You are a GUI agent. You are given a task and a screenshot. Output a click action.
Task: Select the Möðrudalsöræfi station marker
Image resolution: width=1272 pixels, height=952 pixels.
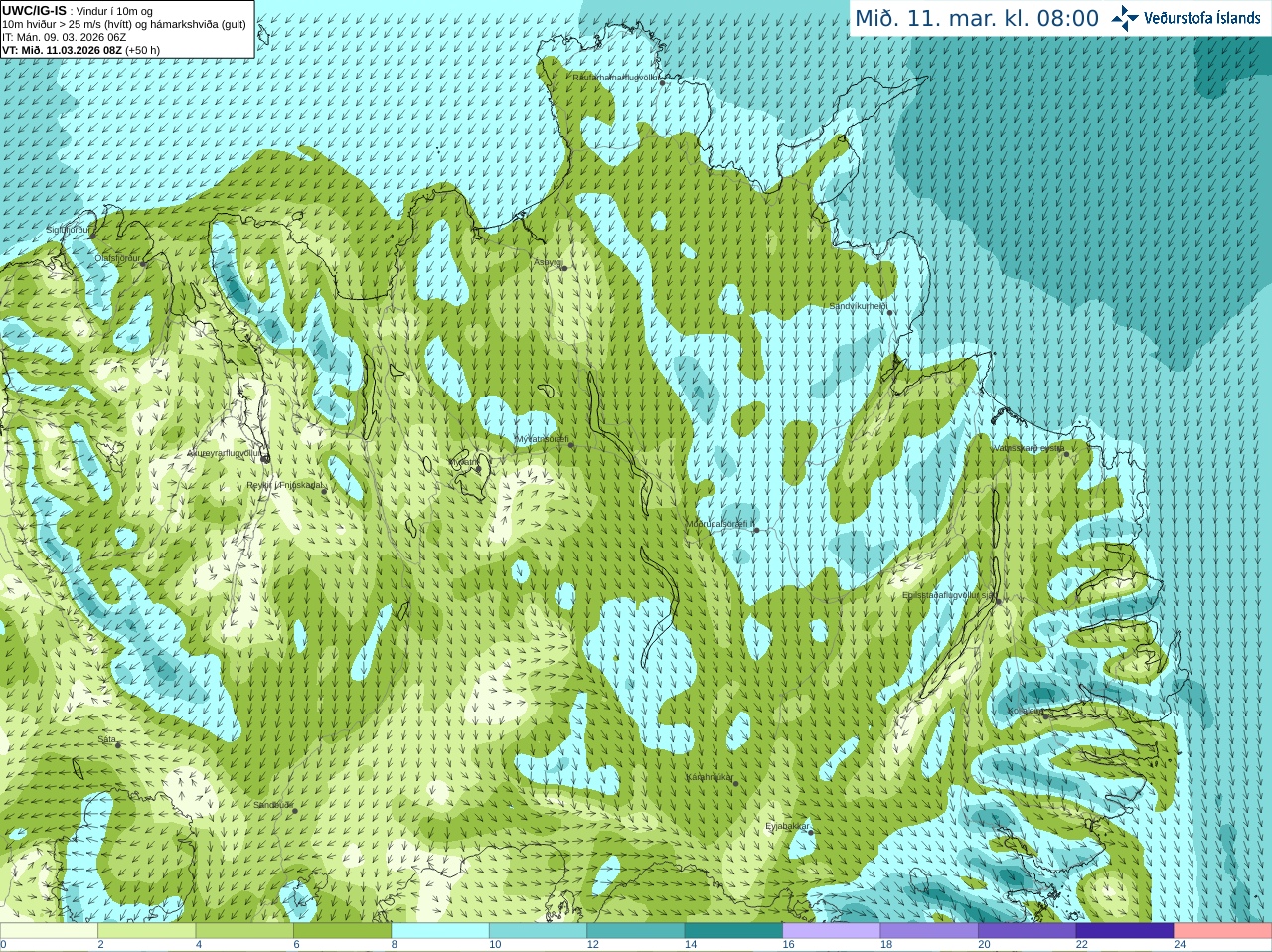[756, 530]
